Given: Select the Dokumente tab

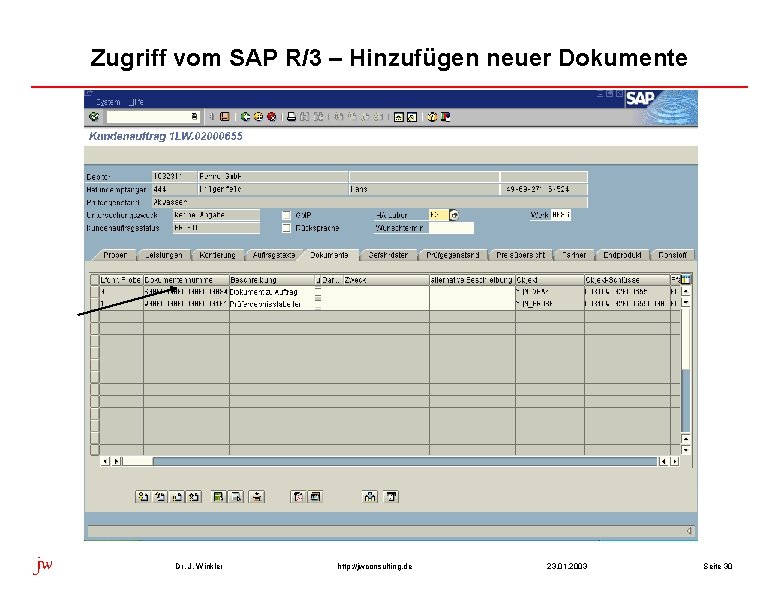Looking at the screenshot, I should coord(329,255).
